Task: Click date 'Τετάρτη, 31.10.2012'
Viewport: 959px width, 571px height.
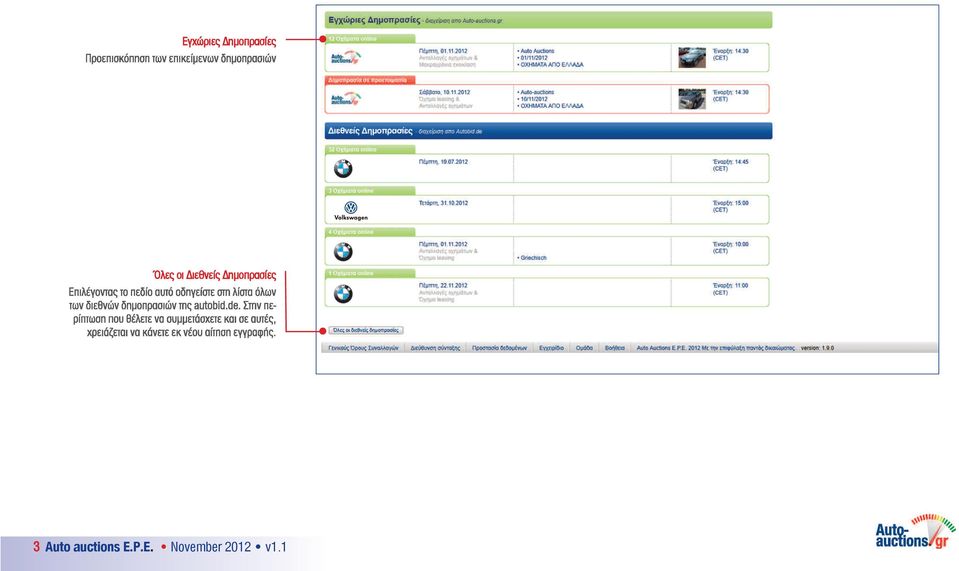Action: (443, 203)
